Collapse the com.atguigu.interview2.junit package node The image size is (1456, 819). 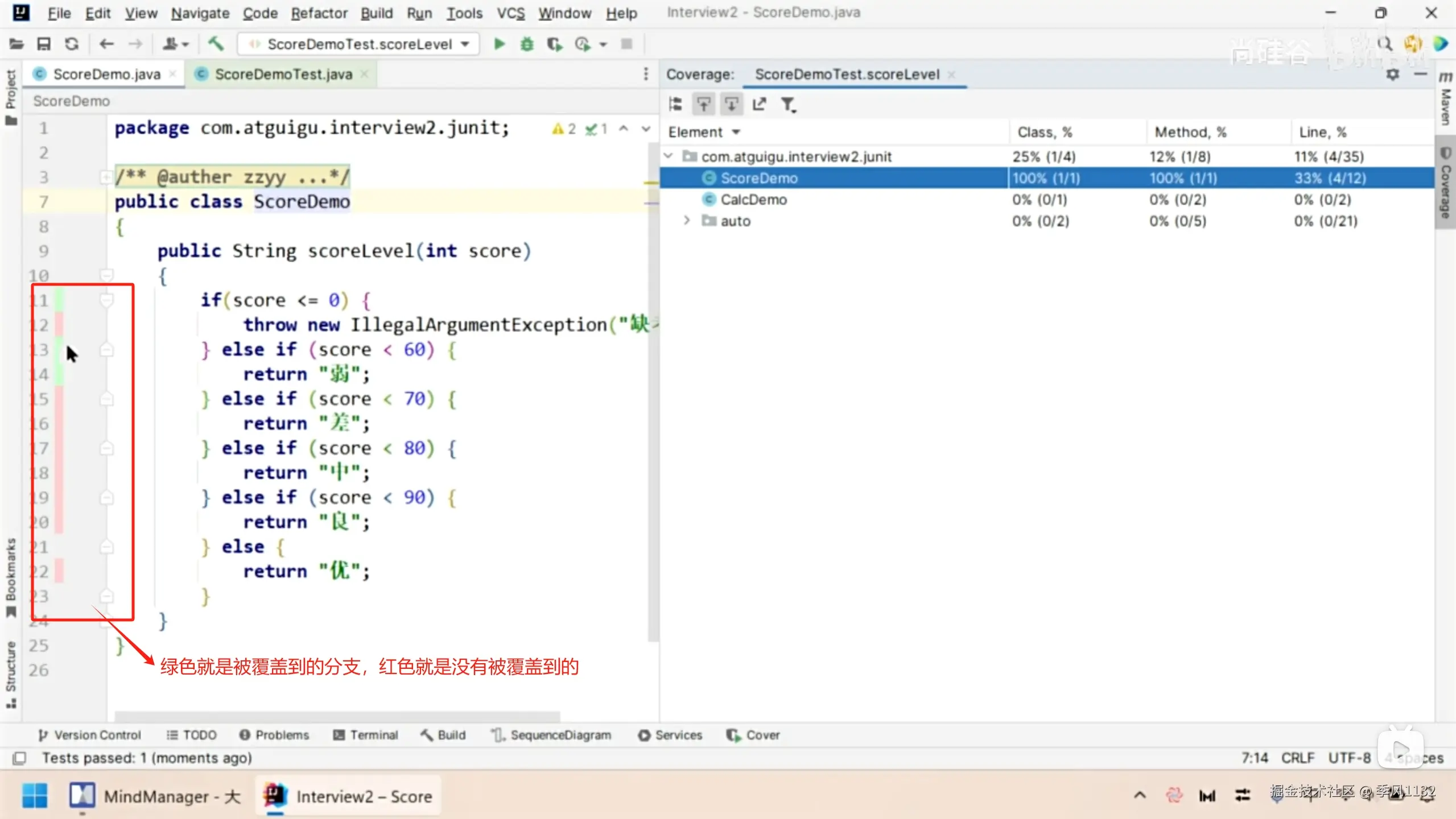[669, 156]
